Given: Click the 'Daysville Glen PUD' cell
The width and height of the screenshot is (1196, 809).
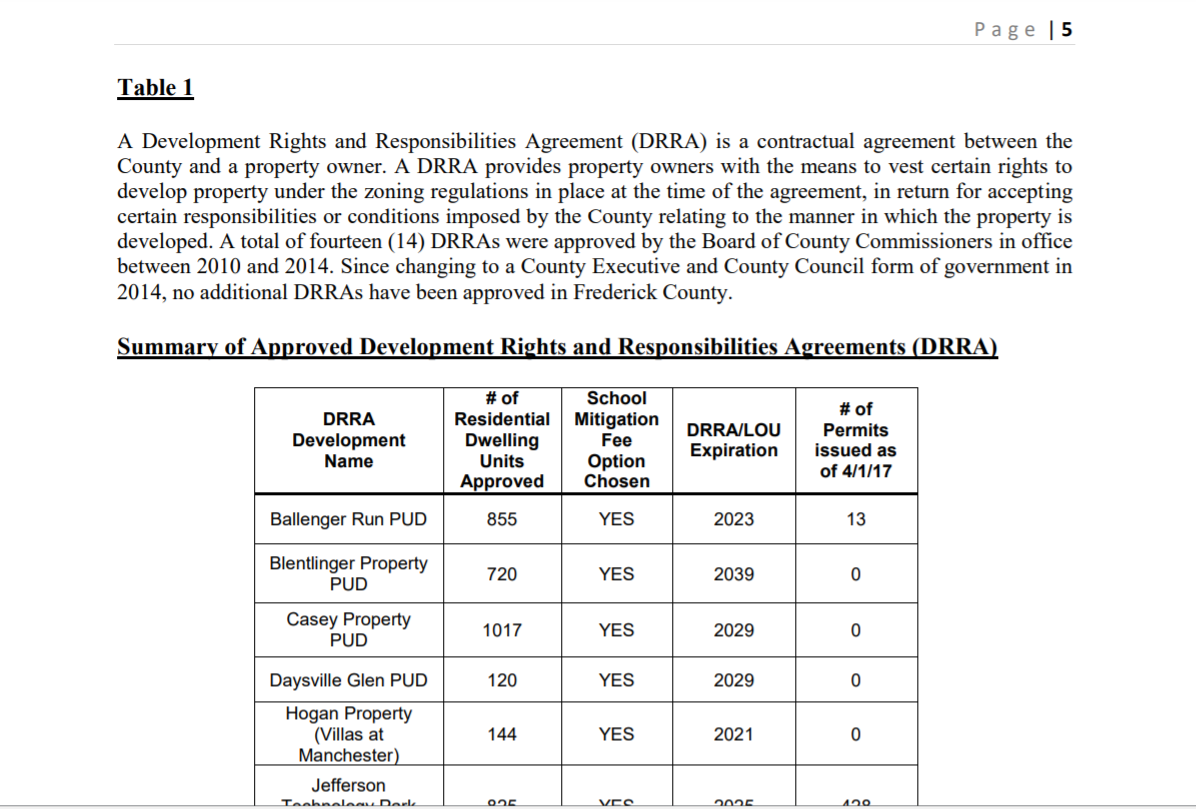Looking at the screenshot, I should [x=348, y=681].
